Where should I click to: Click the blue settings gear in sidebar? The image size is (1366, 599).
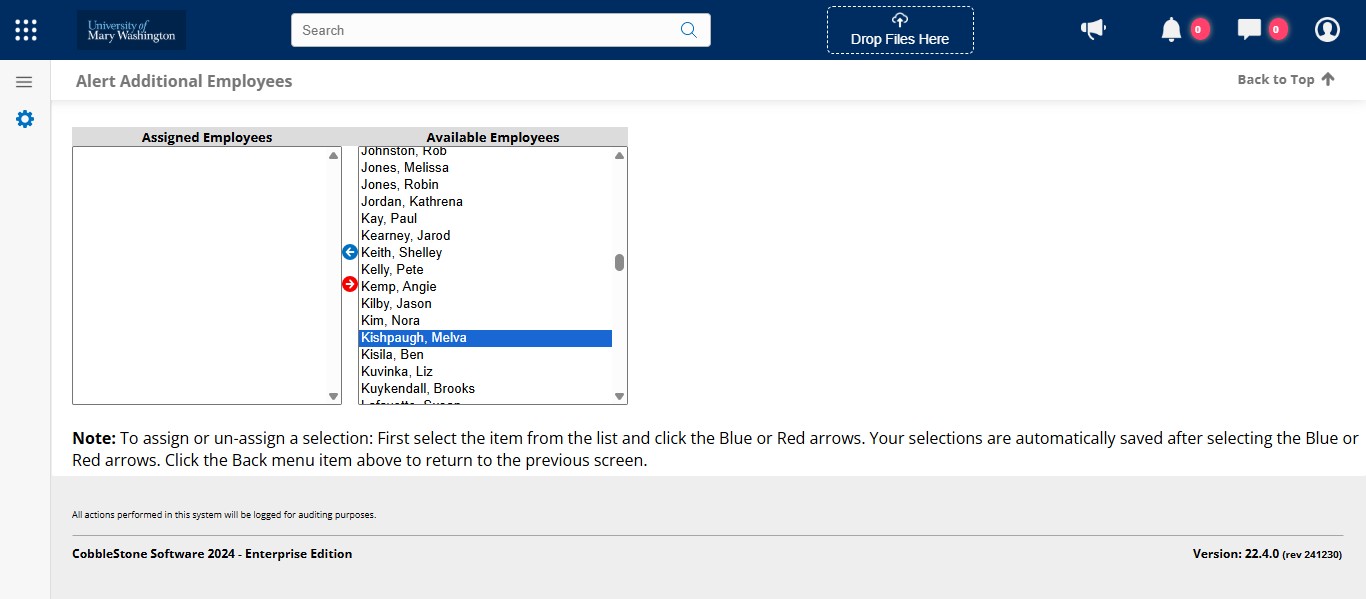coord(24,118)
